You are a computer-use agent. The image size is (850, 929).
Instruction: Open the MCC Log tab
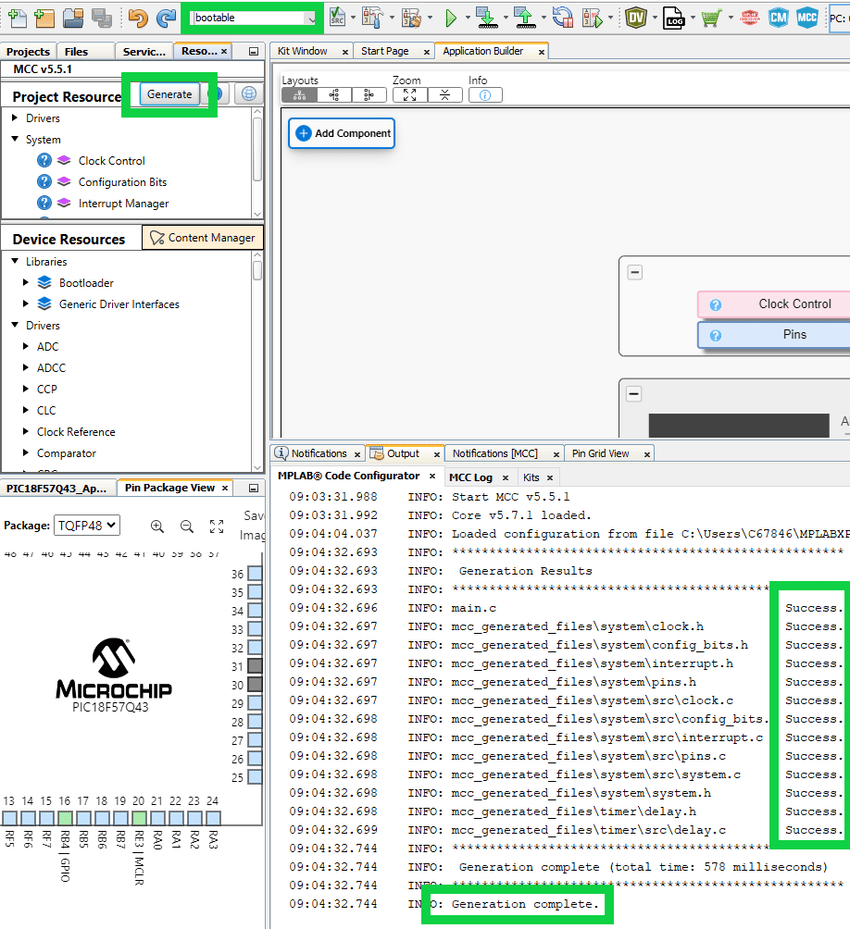[x=470, y=477]
